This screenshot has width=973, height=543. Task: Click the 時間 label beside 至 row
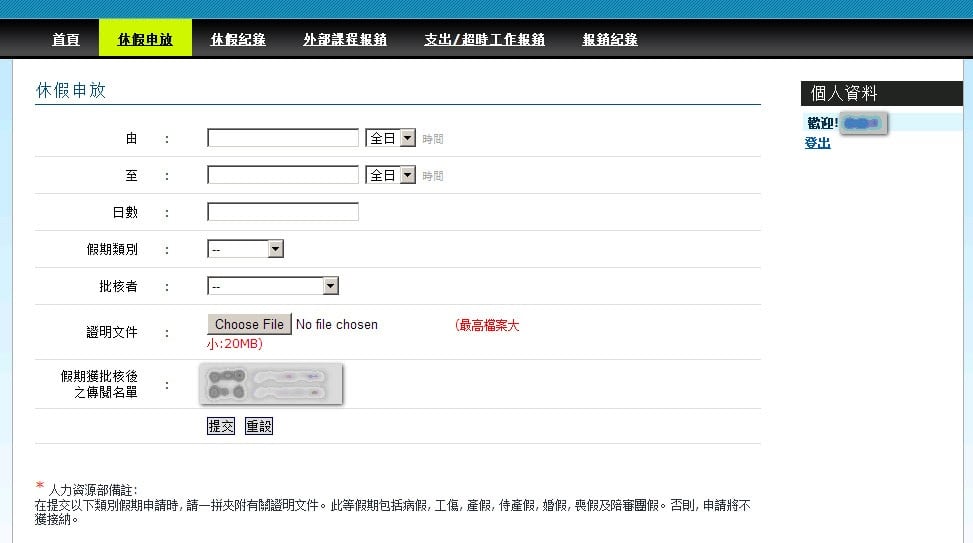pyautogui.click(x=433, y=176)
